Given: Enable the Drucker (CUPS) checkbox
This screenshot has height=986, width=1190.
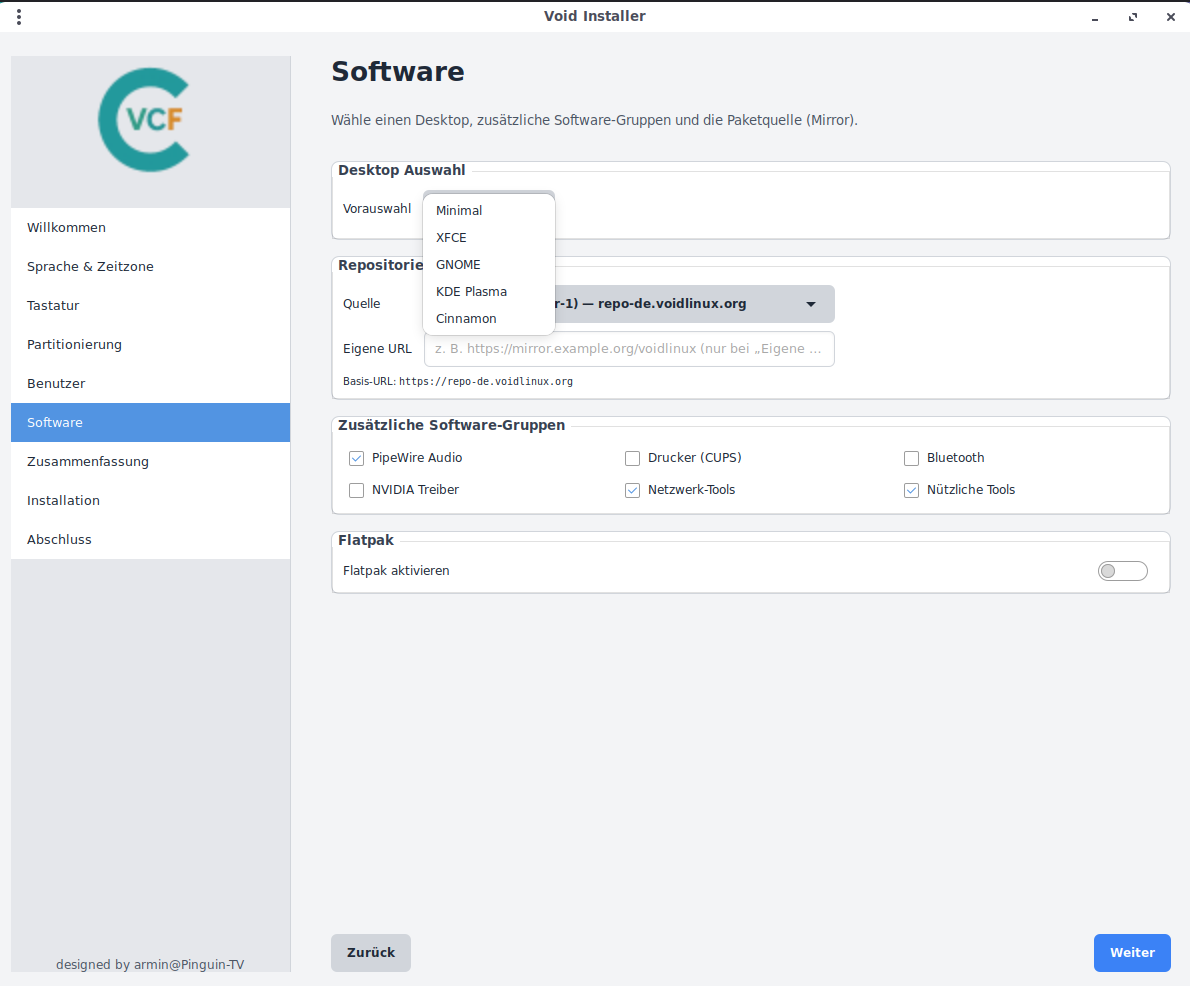Looking at the screenshot, I should (632, 458).
